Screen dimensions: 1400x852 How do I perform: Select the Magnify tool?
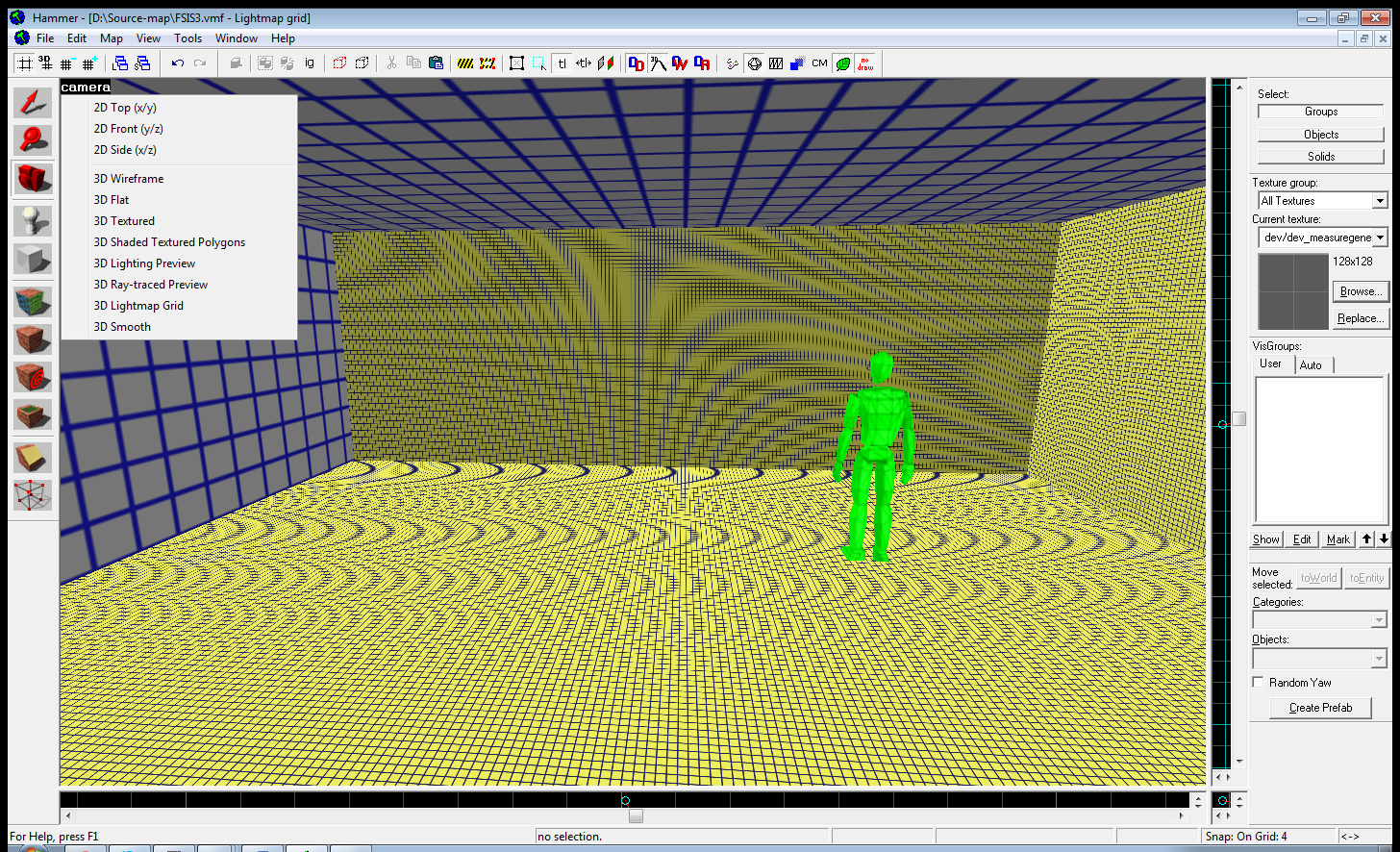click(x=33, y=140)
